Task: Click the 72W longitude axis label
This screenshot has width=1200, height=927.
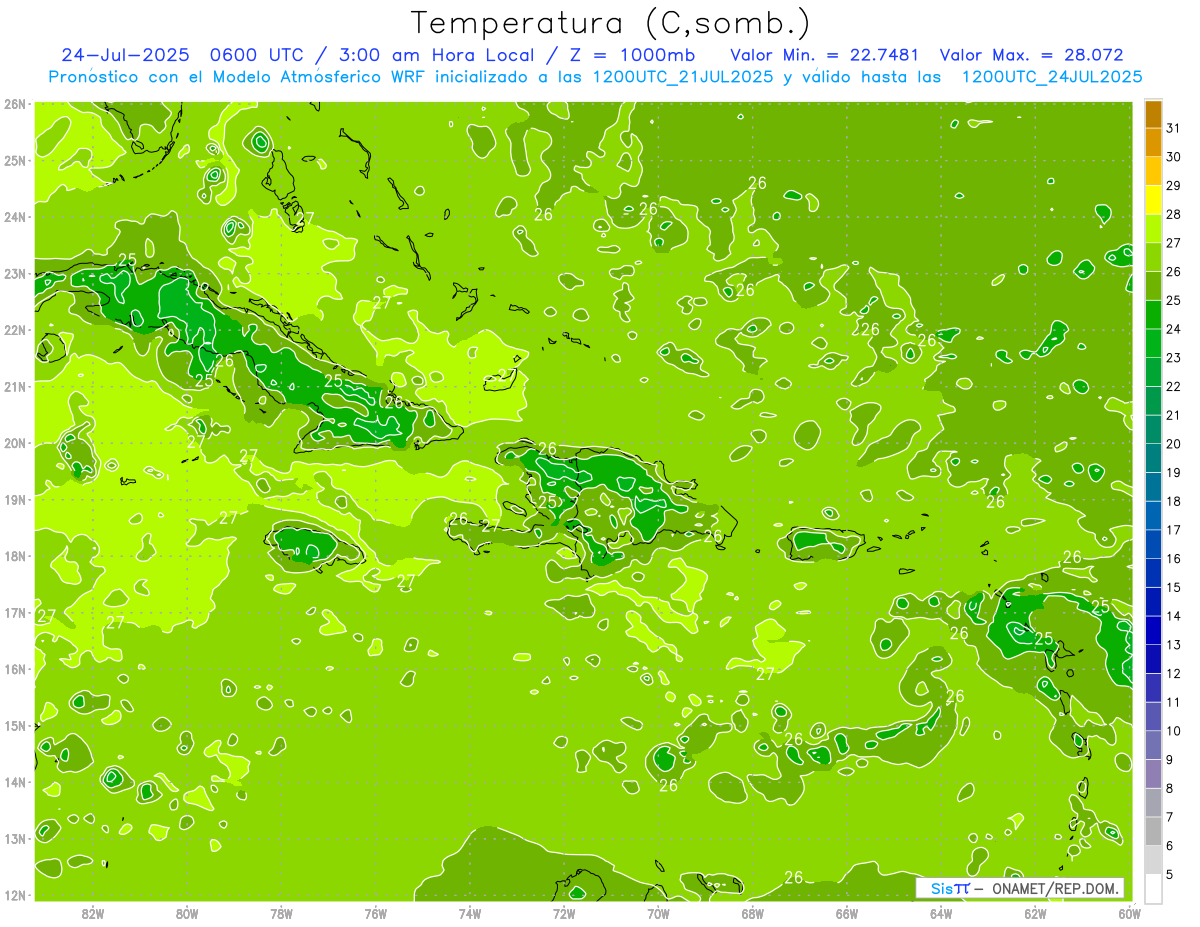Action: point(564,912)
